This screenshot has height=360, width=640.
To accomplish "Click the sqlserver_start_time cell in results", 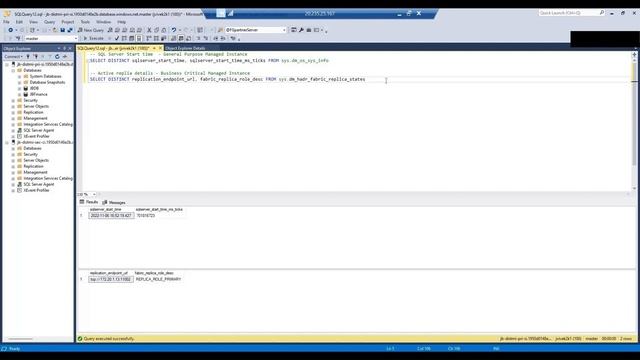I will click(111, 216).
